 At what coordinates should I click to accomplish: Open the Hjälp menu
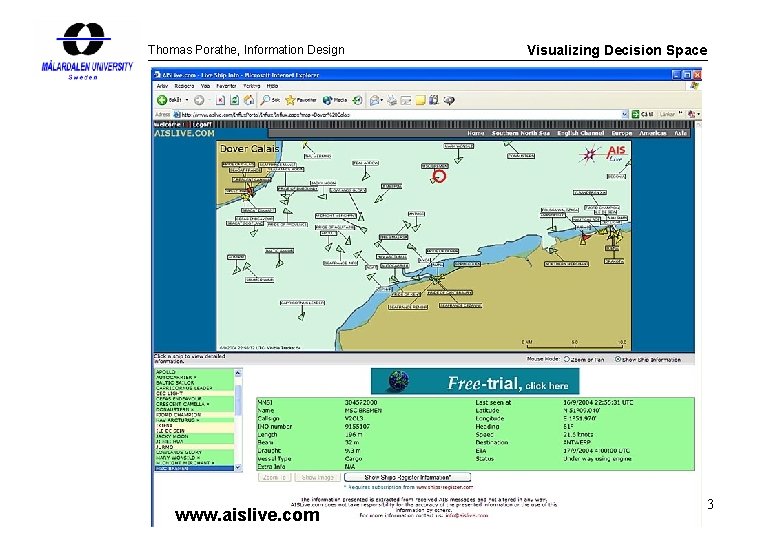click(272, 86)
